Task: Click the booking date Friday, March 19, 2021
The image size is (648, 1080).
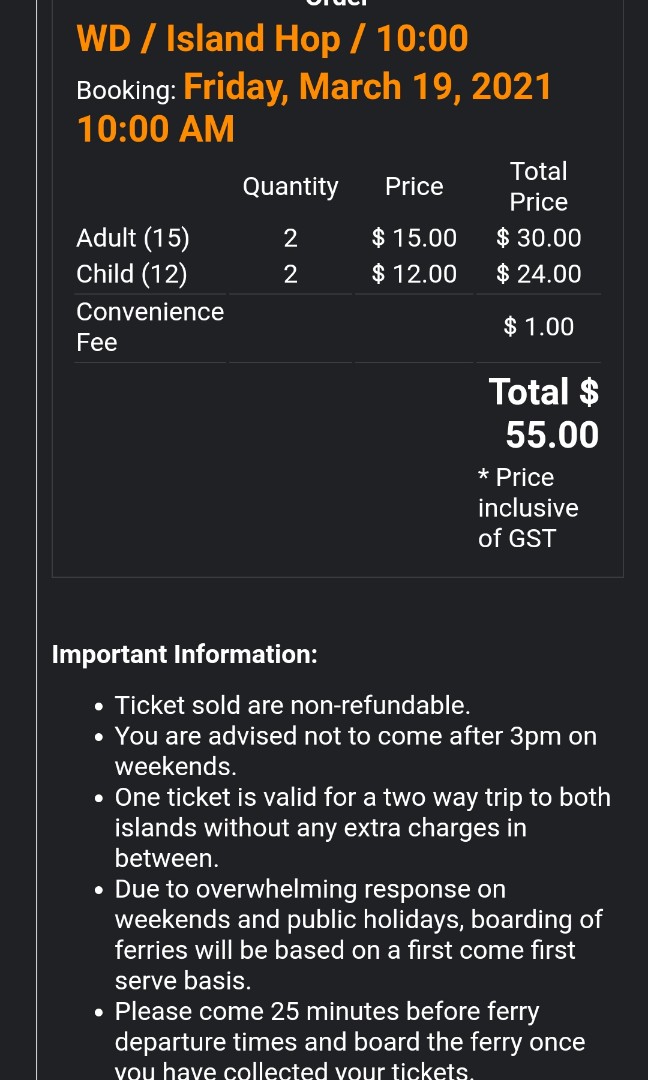Action: click(367, 87)
